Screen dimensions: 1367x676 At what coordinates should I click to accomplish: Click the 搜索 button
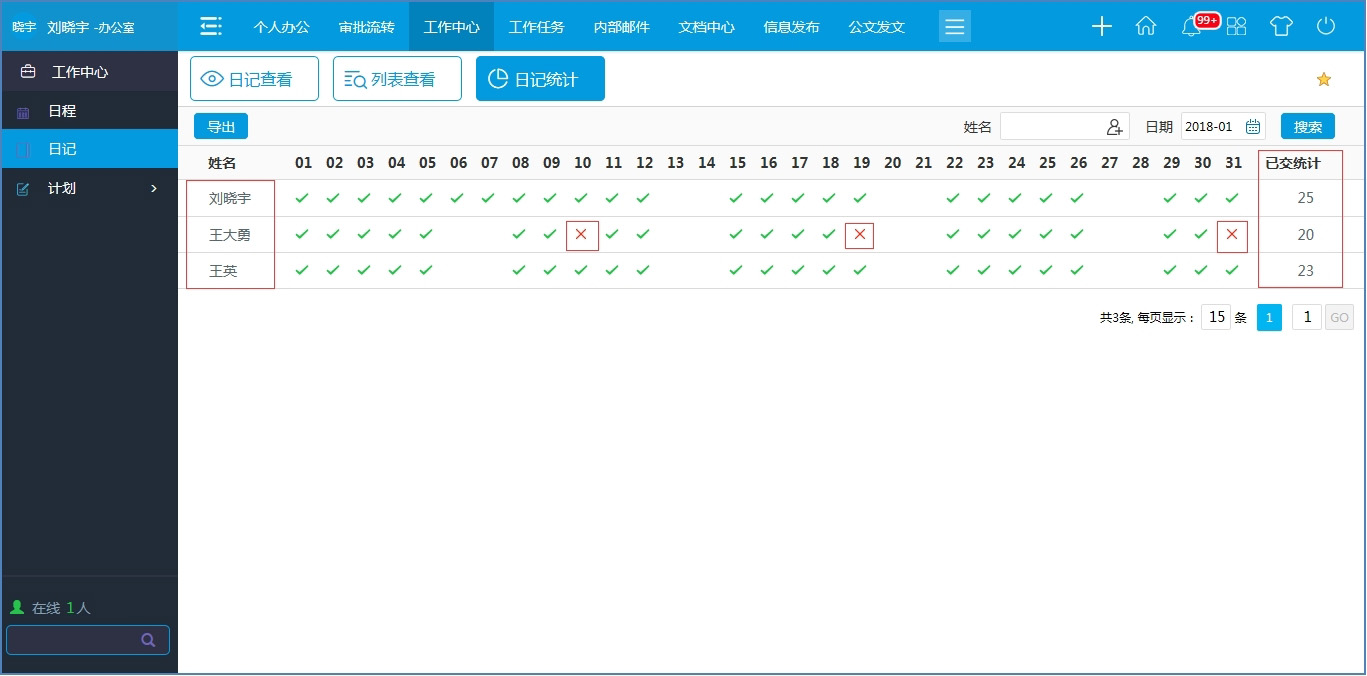point(1307,126)
